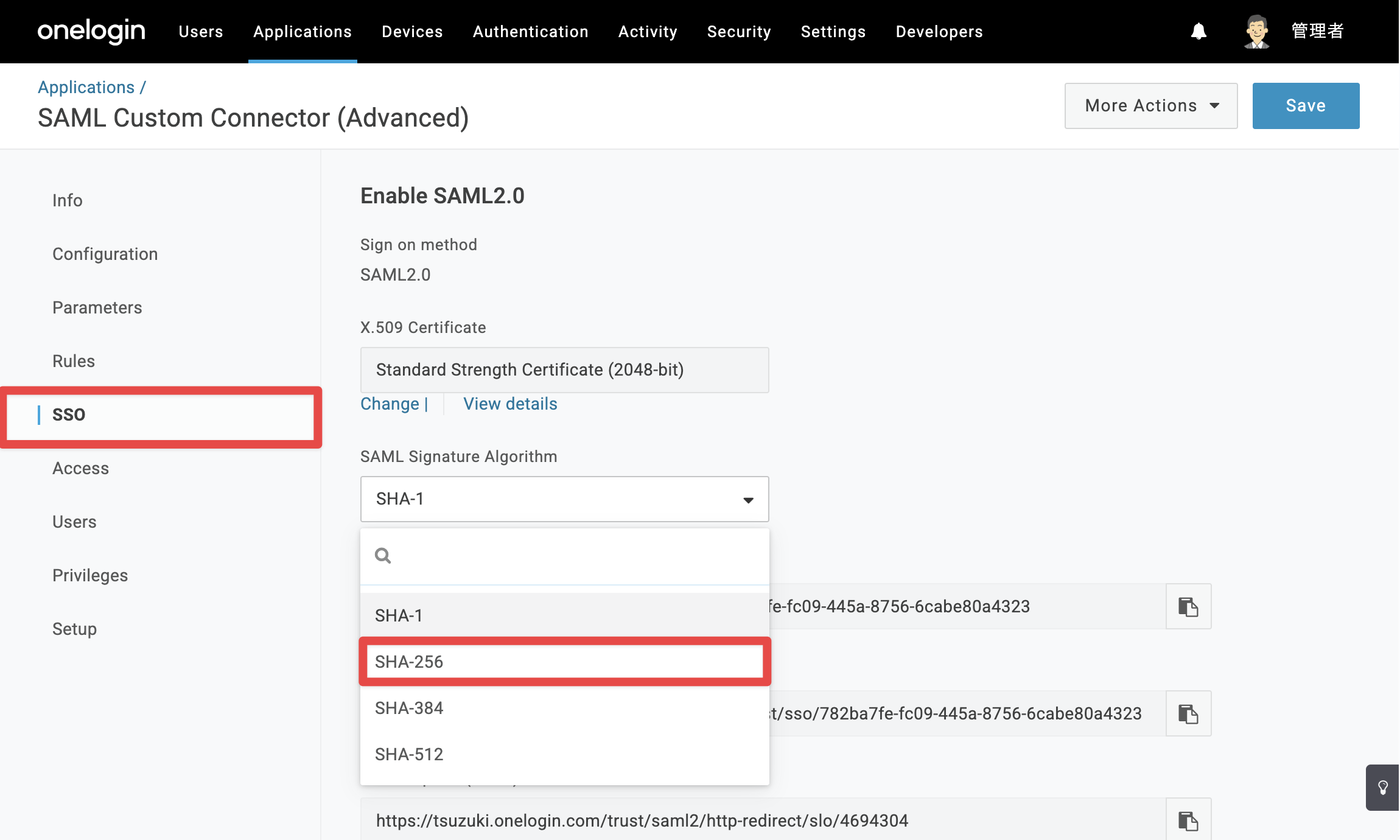Image resolution: width=1400 pixels, height=840 pixels.
Task: Select SHA-256 from the algorithm list
Action: tap(564, 662)
